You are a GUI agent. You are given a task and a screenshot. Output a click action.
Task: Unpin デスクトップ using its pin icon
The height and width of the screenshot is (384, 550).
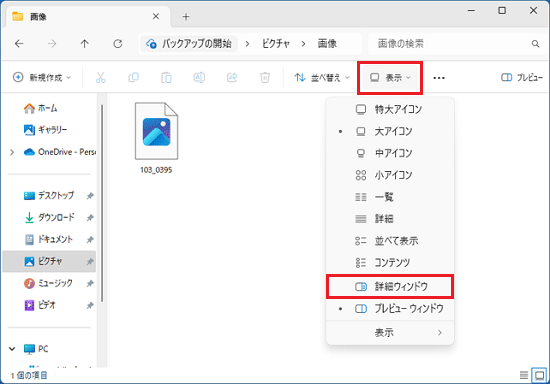[90, 196]
